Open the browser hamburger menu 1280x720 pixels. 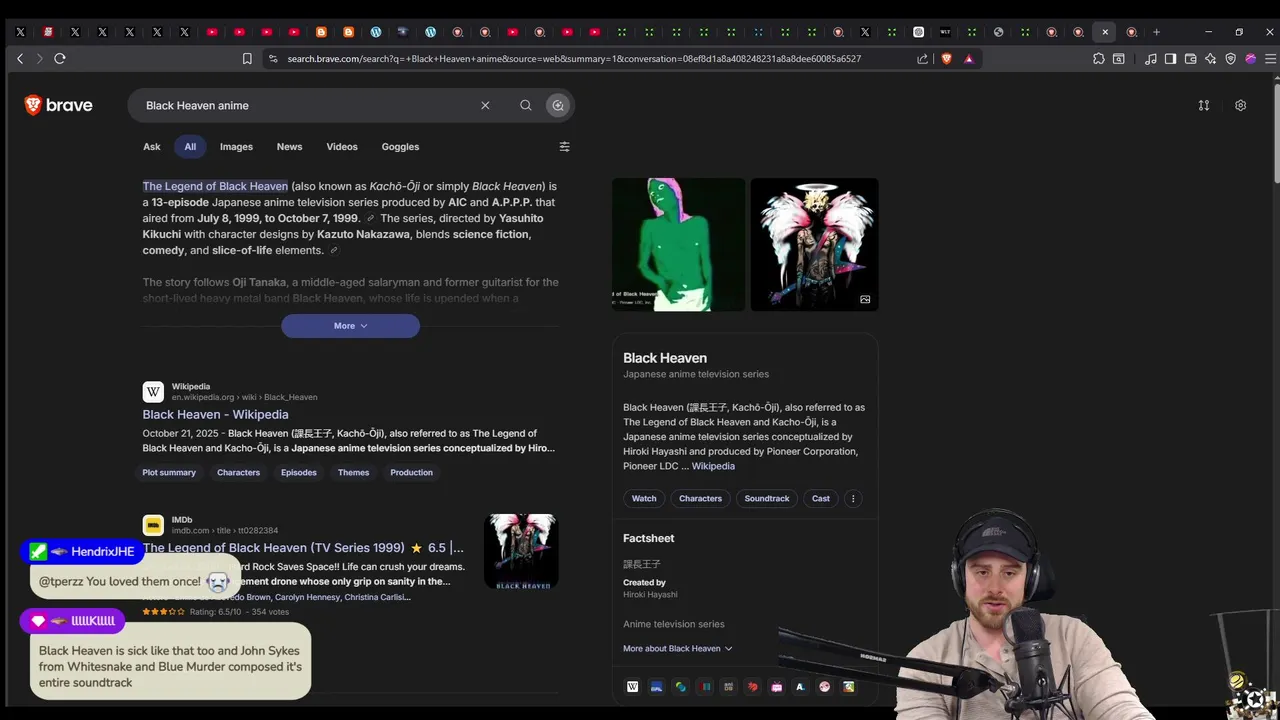[1271, 59]
